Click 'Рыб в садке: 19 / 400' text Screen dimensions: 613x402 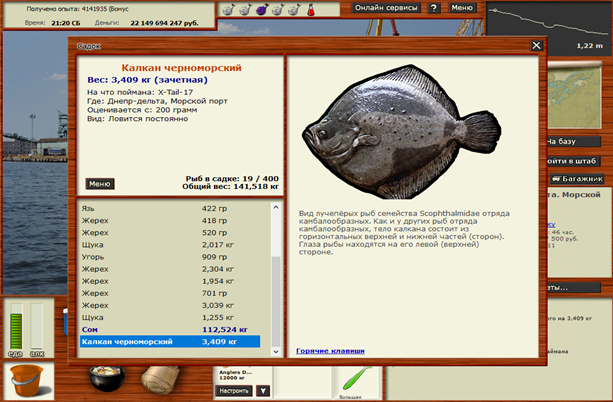232,179
